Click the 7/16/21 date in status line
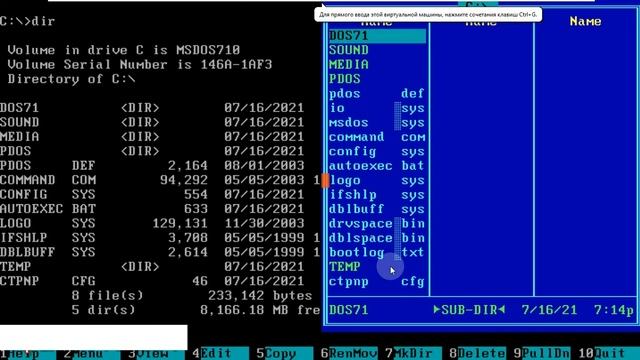640x360 pixels. tap(549, 310)
